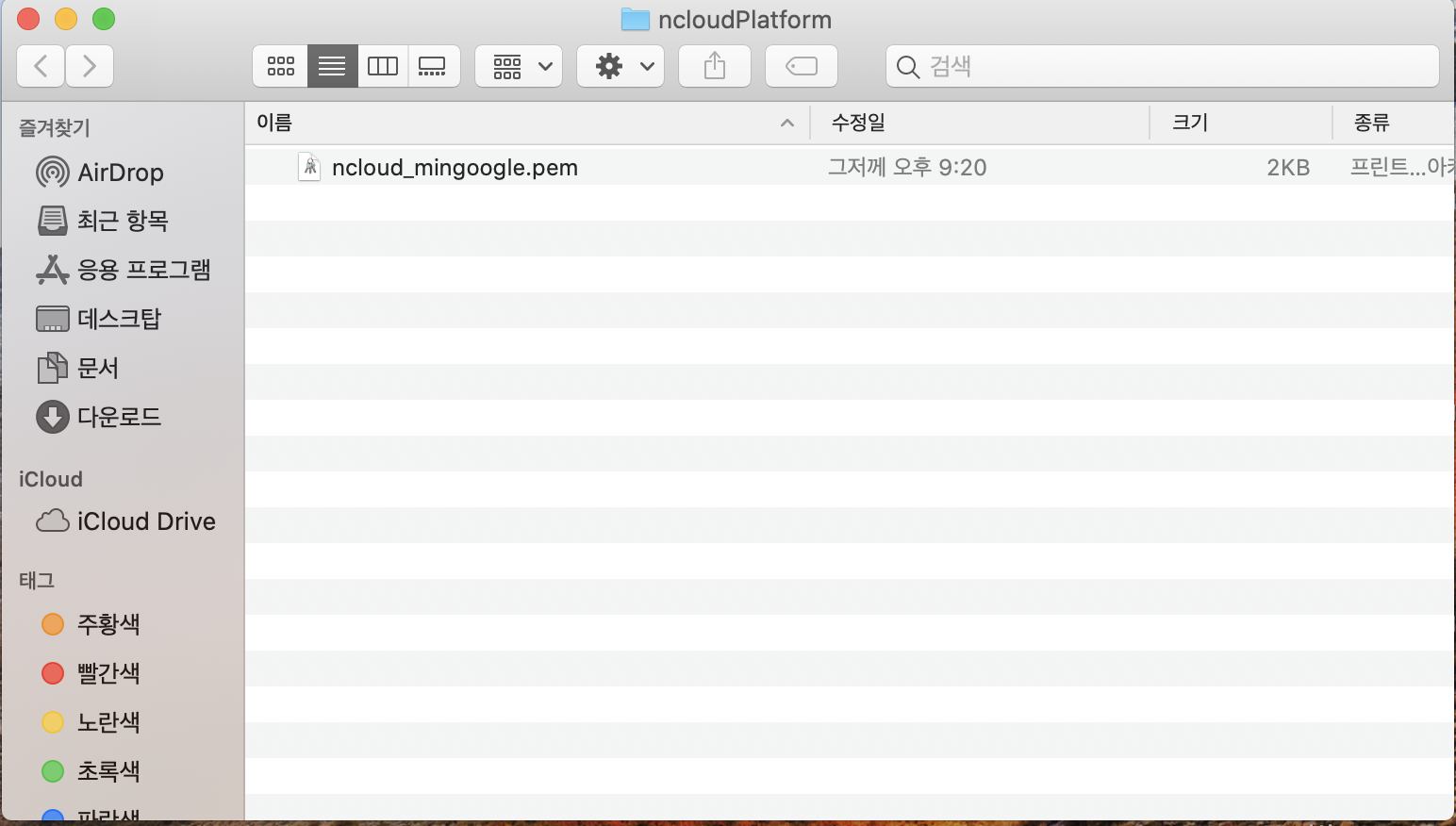Click the modified date 그저께 오후 9:20
Image resolution: width=1456 pixels, height=826 pixels.
coord(907,167)
